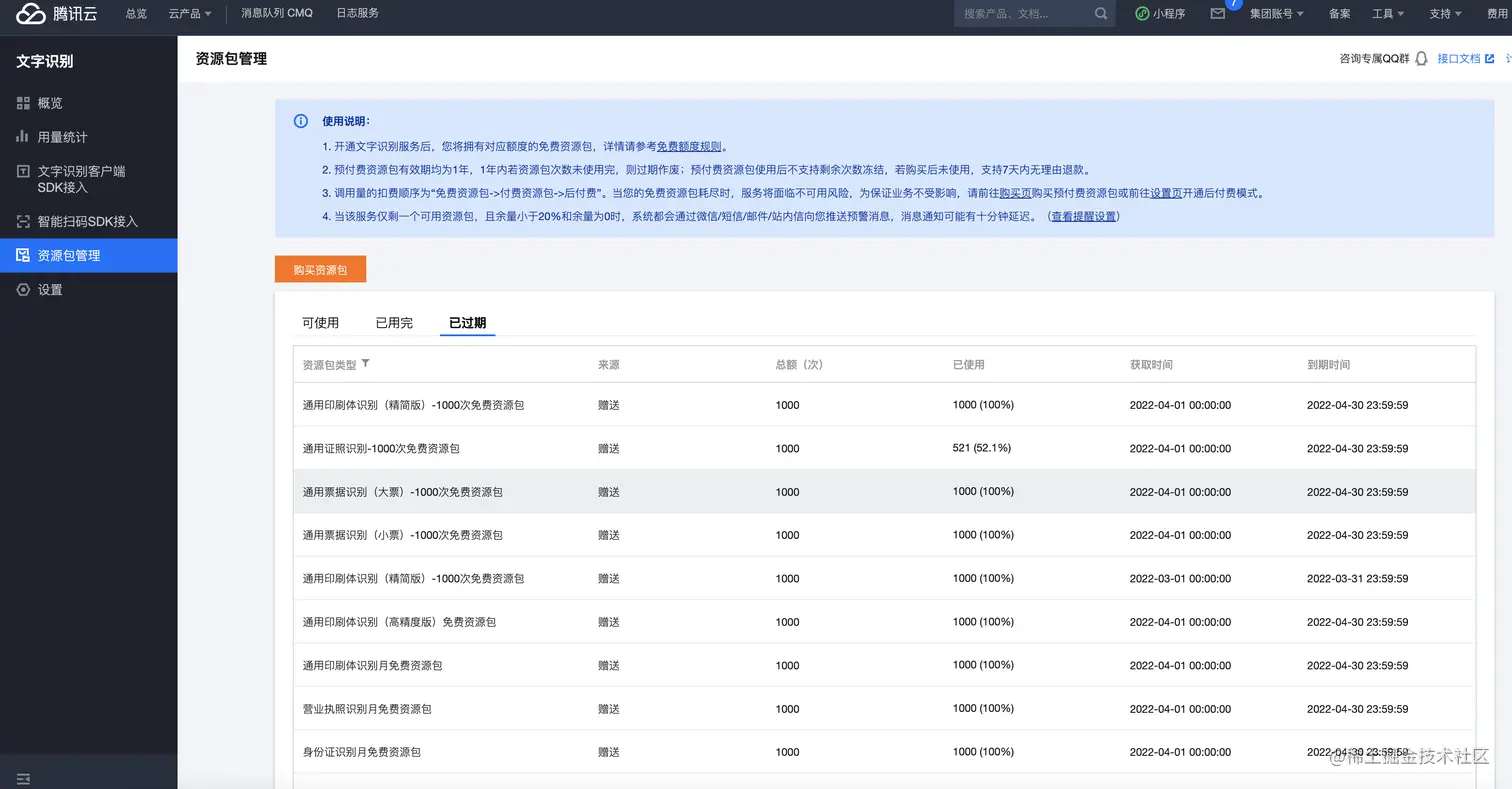This screenshot has width=1512, height=789.
Task: Click the 到期时间 column header
Action: [1329, 365]
